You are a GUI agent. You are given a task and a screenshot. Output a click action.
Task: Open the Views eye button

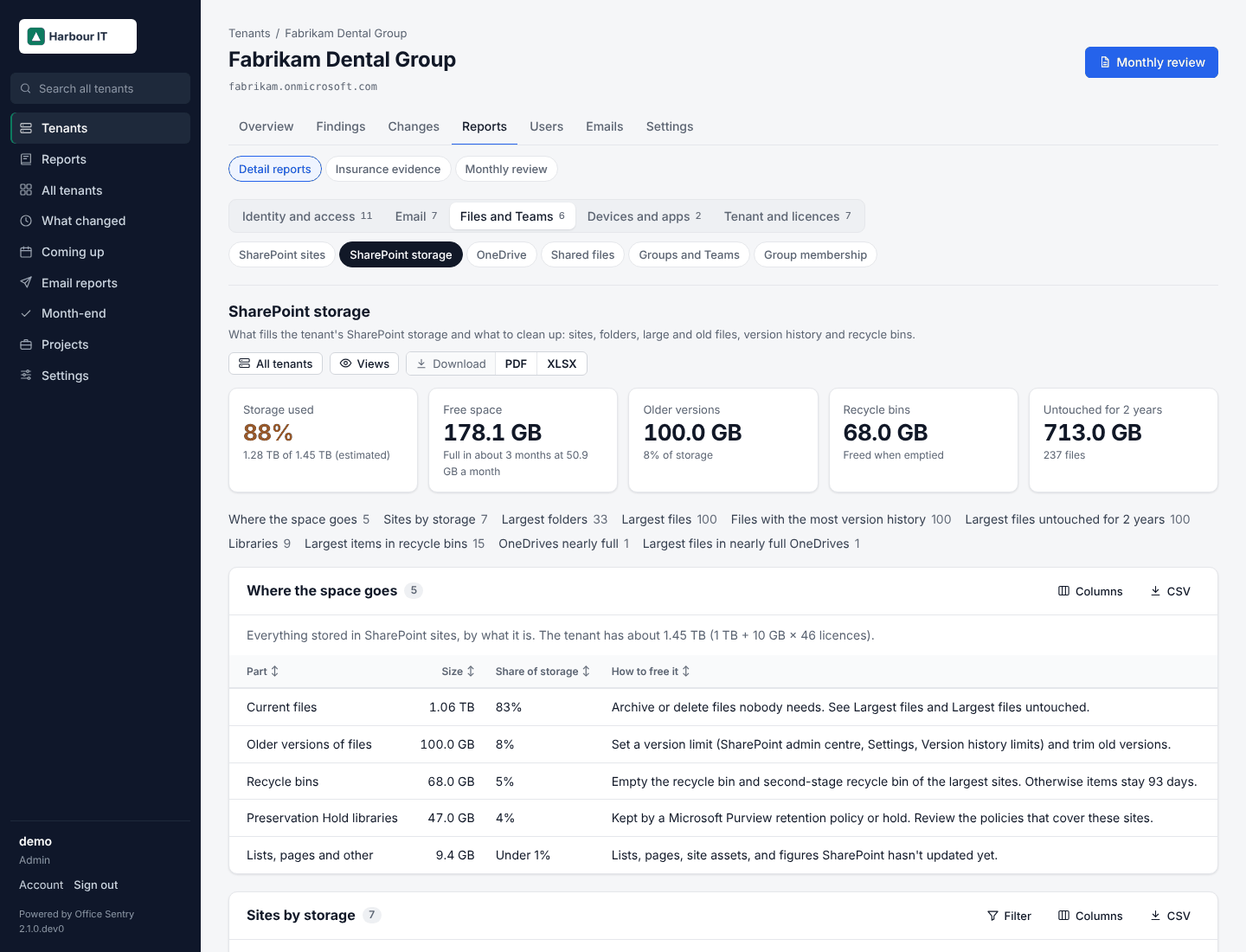364,363
